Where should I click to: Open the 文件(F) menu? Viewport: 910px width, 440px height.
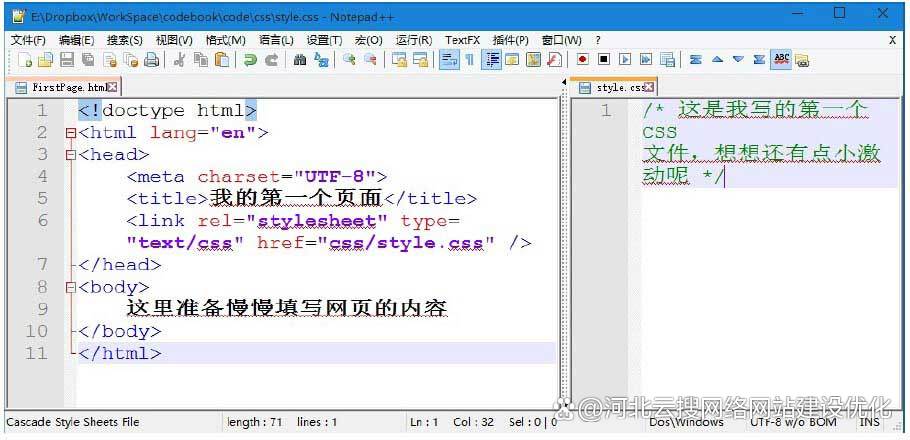(x=28, y=40)
